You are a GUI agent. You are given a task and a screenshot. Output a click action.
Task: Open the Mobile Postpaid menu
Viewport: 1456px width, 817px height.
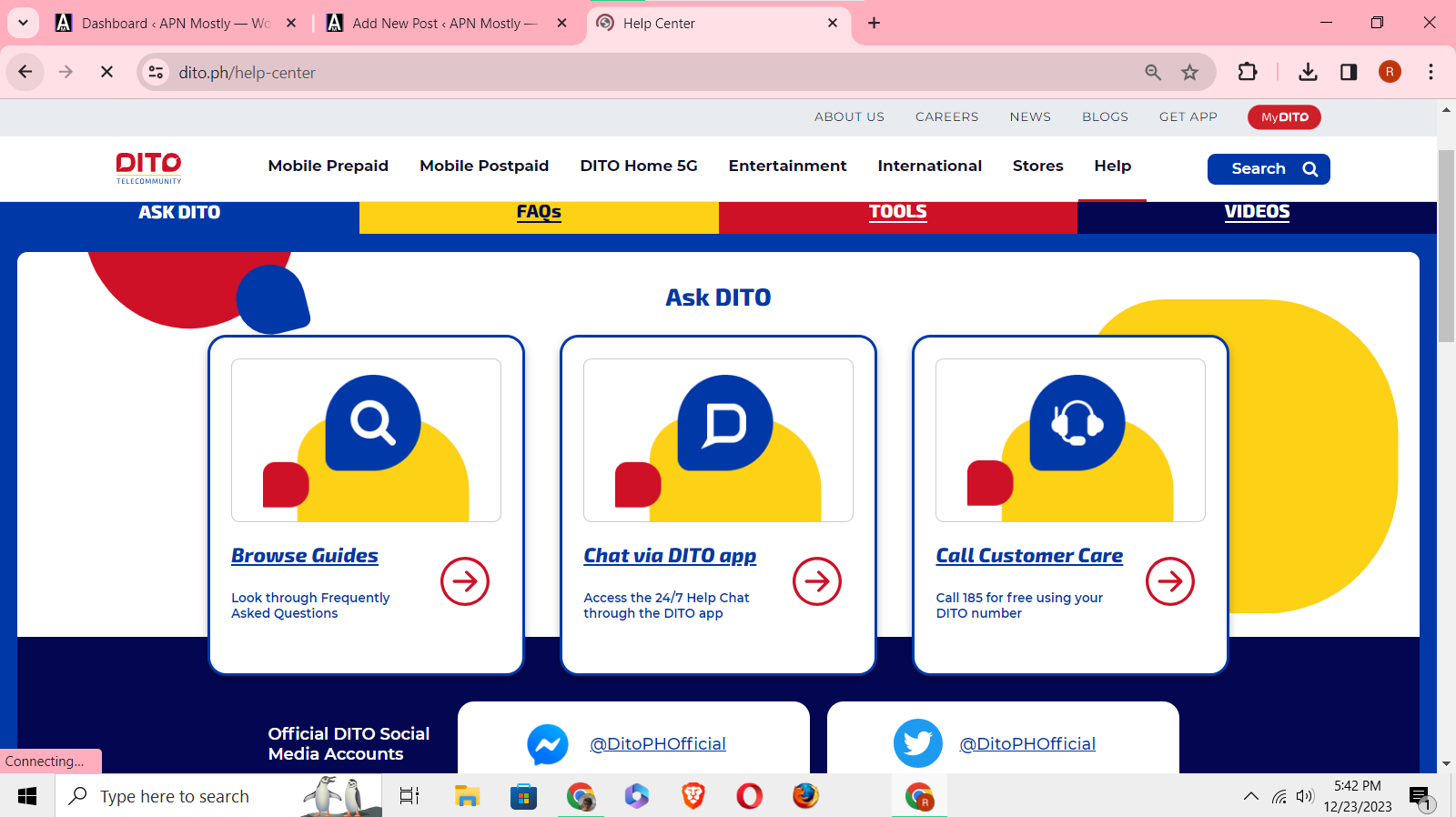pos(484,166)
